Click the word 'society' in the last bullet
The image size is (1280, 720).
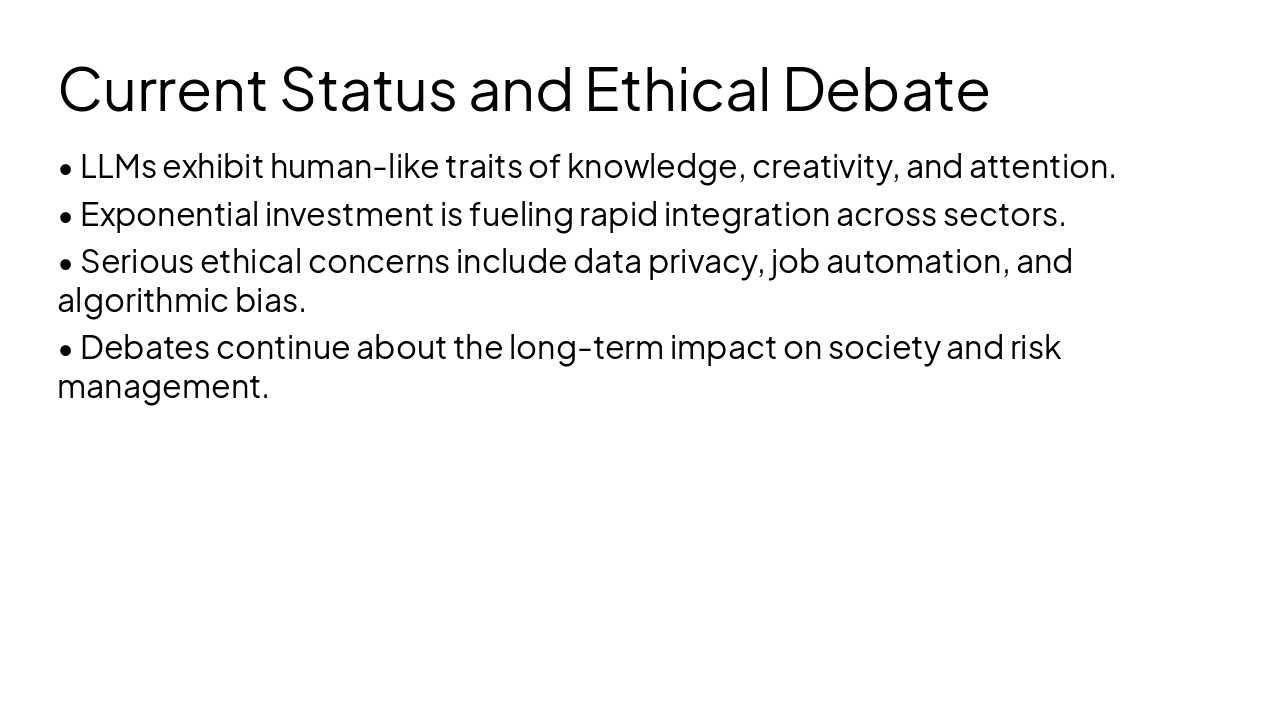tap(884, 347)
